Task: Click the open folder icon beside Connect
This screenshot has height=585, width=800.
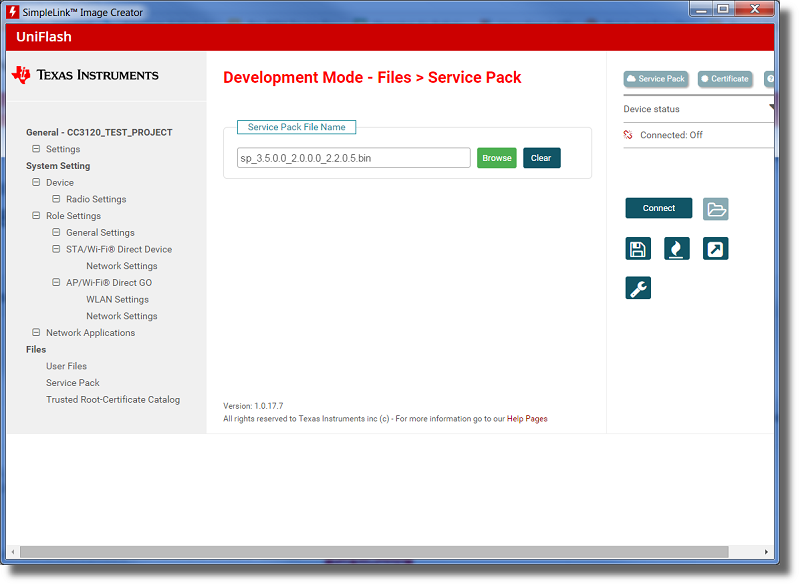Action: [715, 209]
